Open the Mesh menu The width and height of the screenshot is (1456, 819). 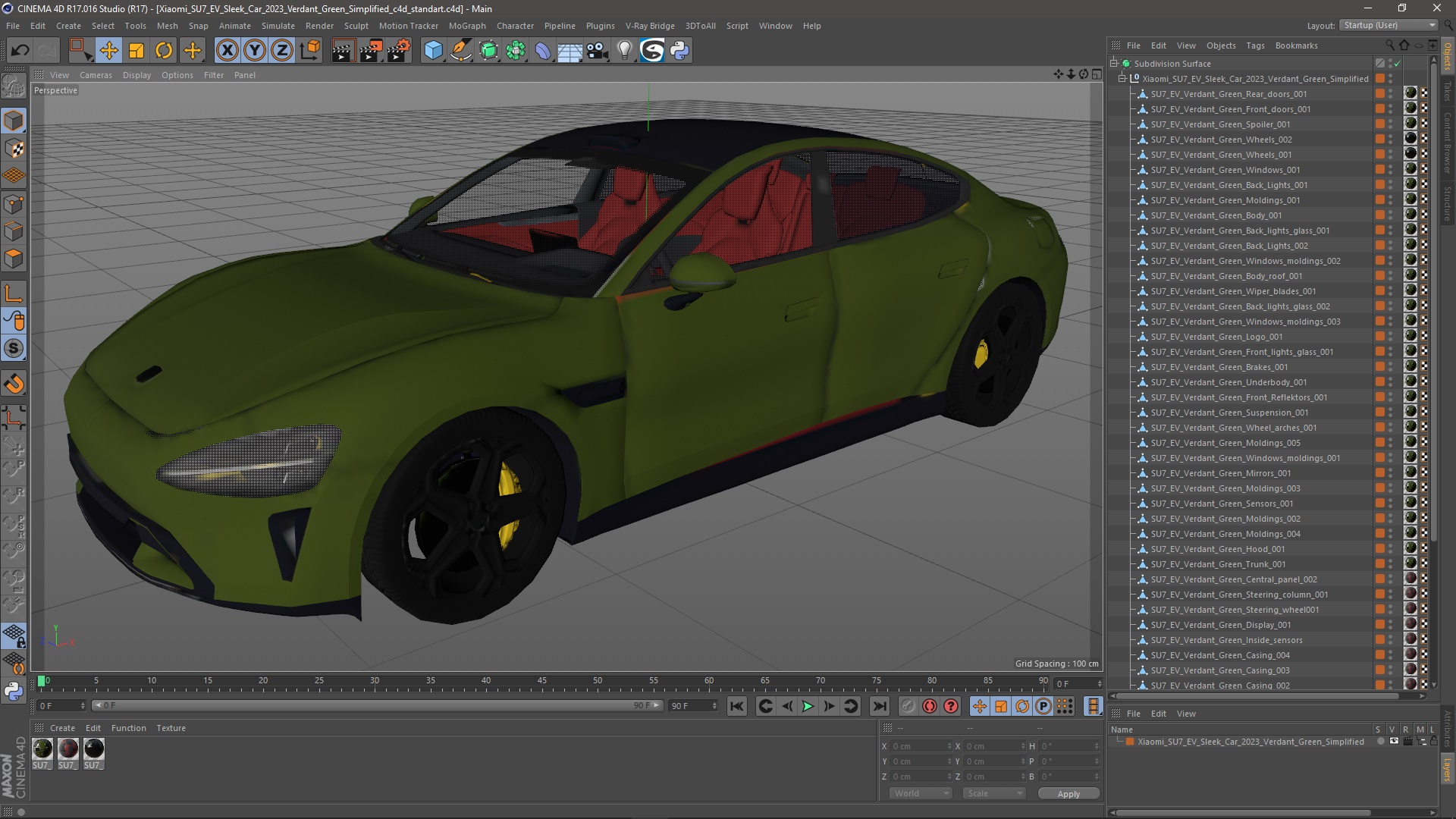pyautogui.click(x=167, y=26)
